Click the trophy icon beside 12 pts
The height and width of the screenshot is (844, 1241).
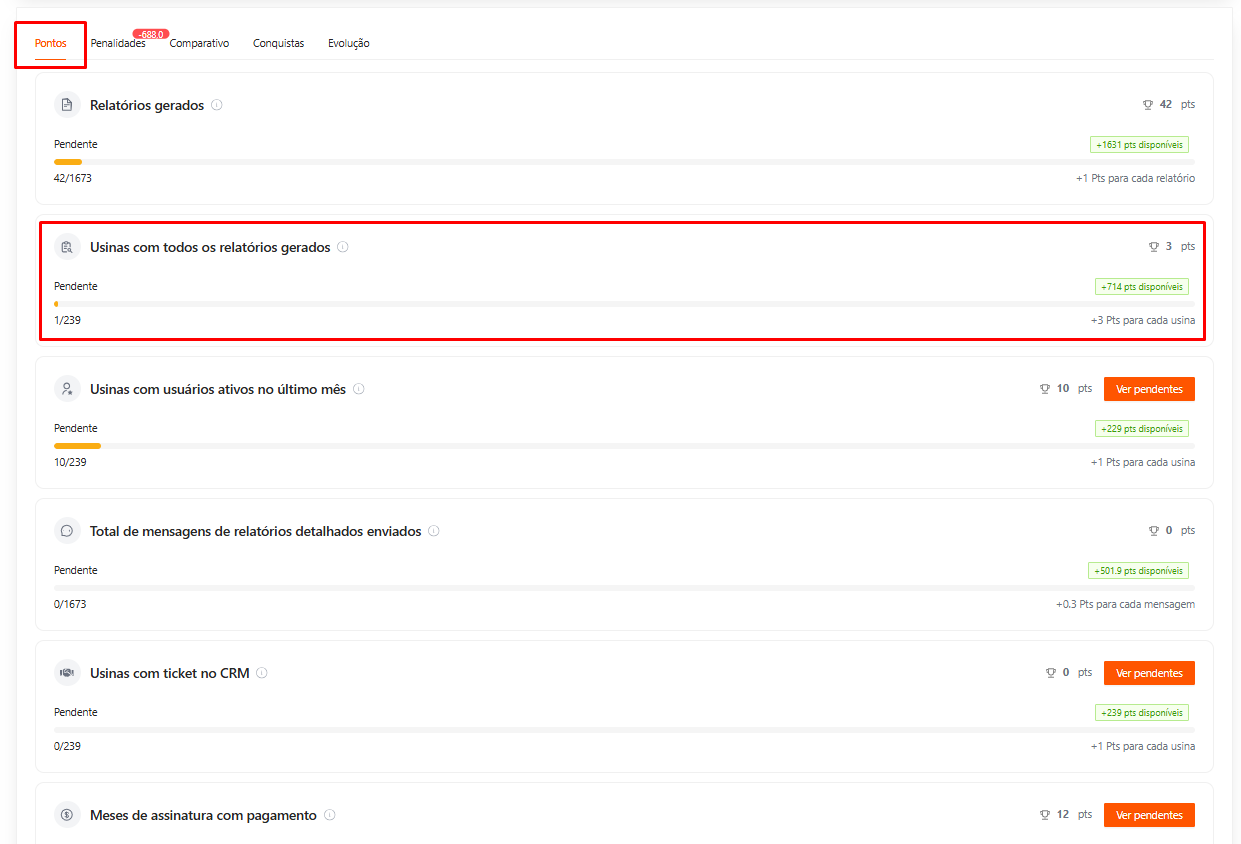[x=1045, y=815]
